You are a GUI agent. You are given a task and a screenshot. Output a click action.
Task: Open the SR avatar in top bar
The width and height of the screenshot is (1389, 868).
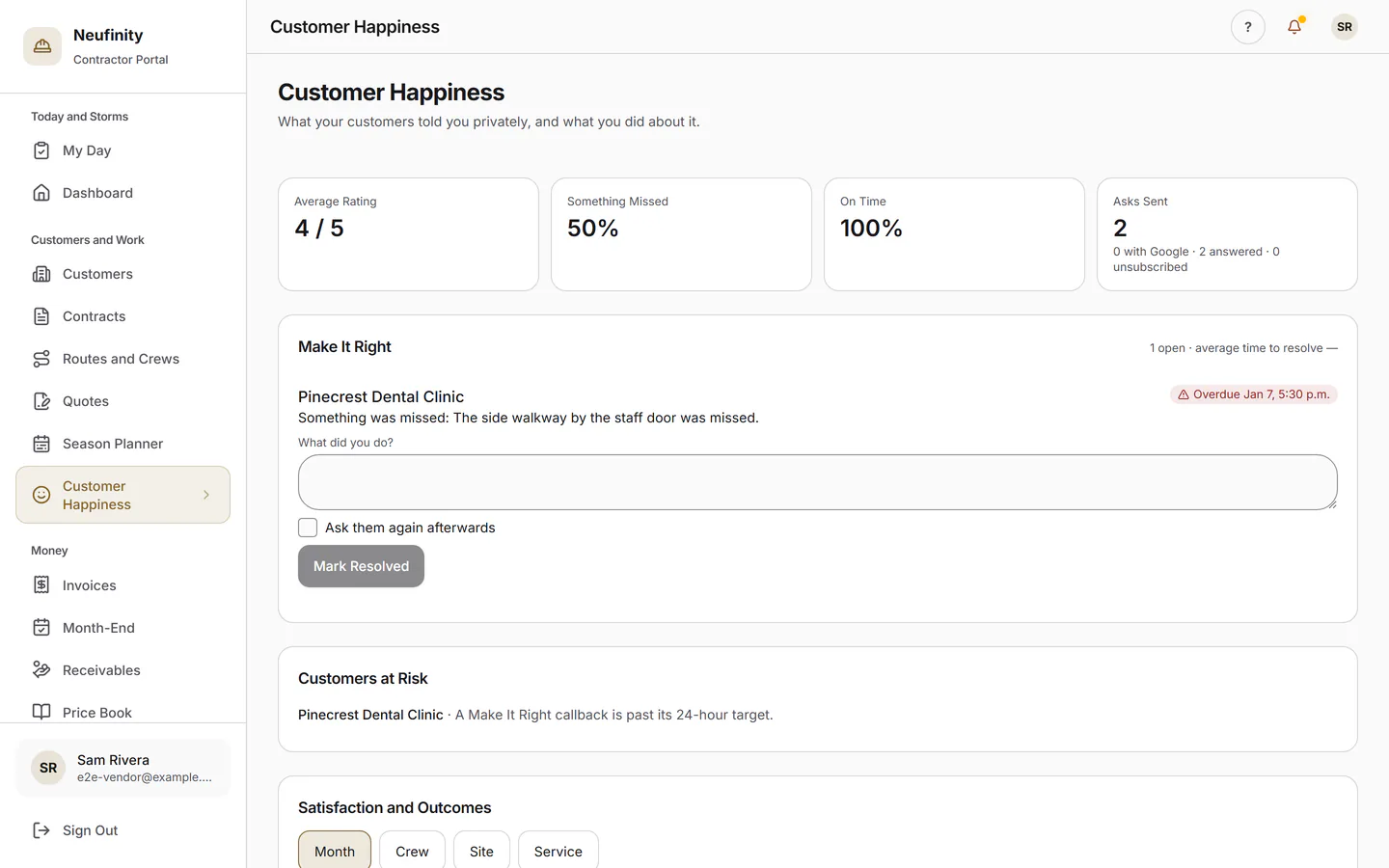(x=1345, y=27)
